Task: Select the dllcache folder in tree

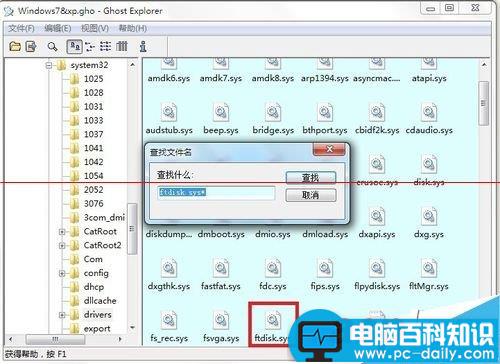Action: (x=100, y=301)
